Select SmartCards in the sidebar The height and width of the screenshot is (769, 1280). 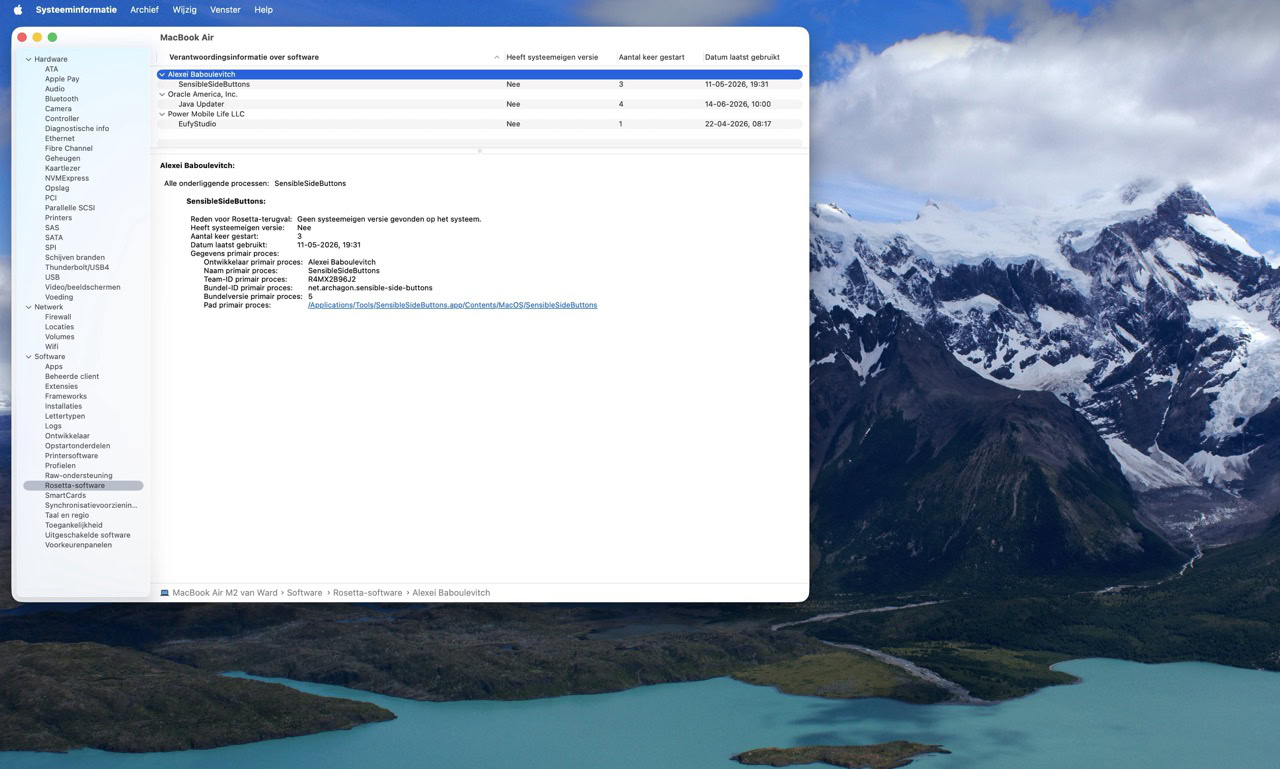[x=65, y=496]
